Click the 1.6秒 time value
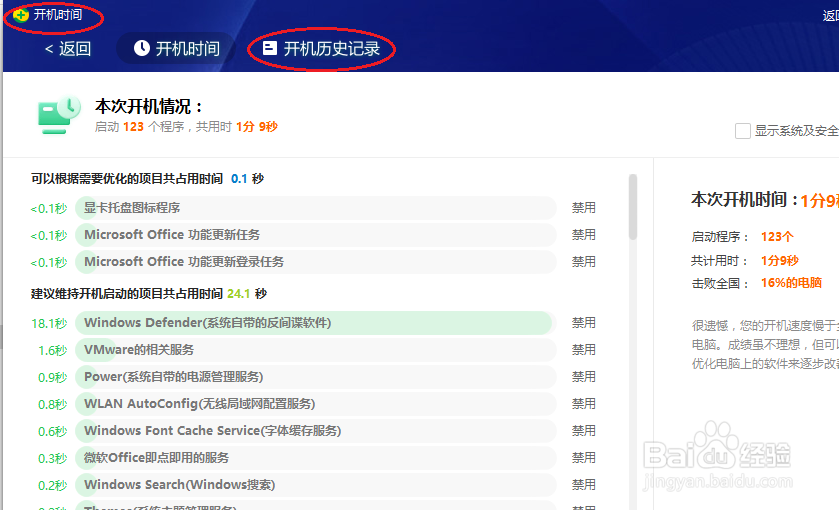This screenshot has width=839, height=510. click(52, 351)
